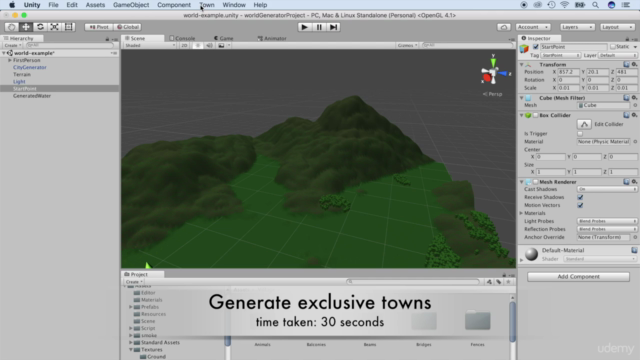The width and height of the screenshot is (640, 360).
Task: Click the Mesh object picker circle
Action: tap(635, 105)
